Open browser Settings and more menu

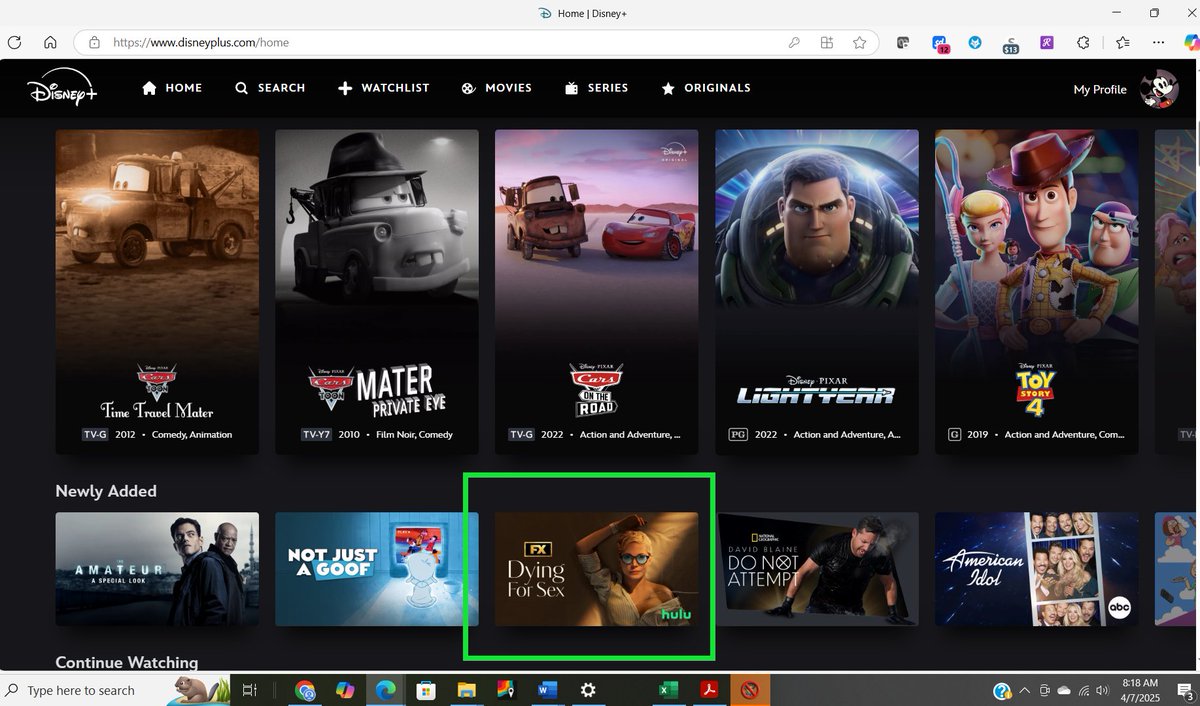coord(1159,43)
